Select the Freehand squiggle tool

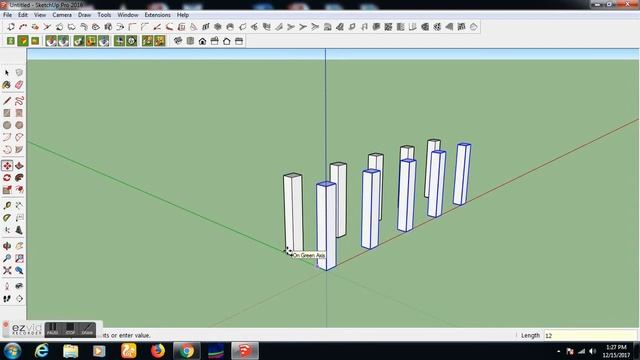[x=19, y=100]
